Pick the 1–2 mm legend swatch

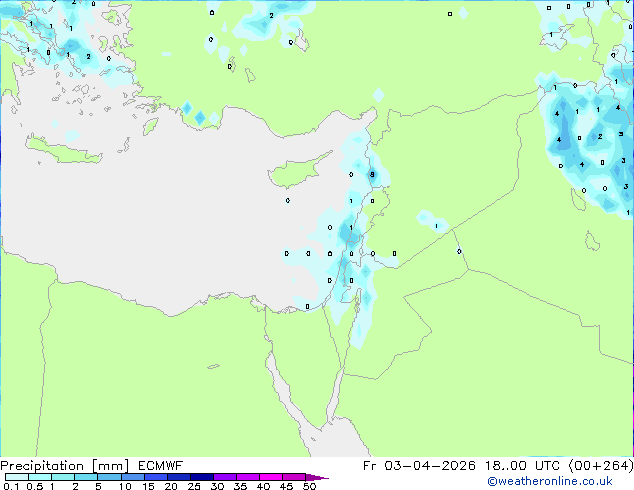[63, 477]
